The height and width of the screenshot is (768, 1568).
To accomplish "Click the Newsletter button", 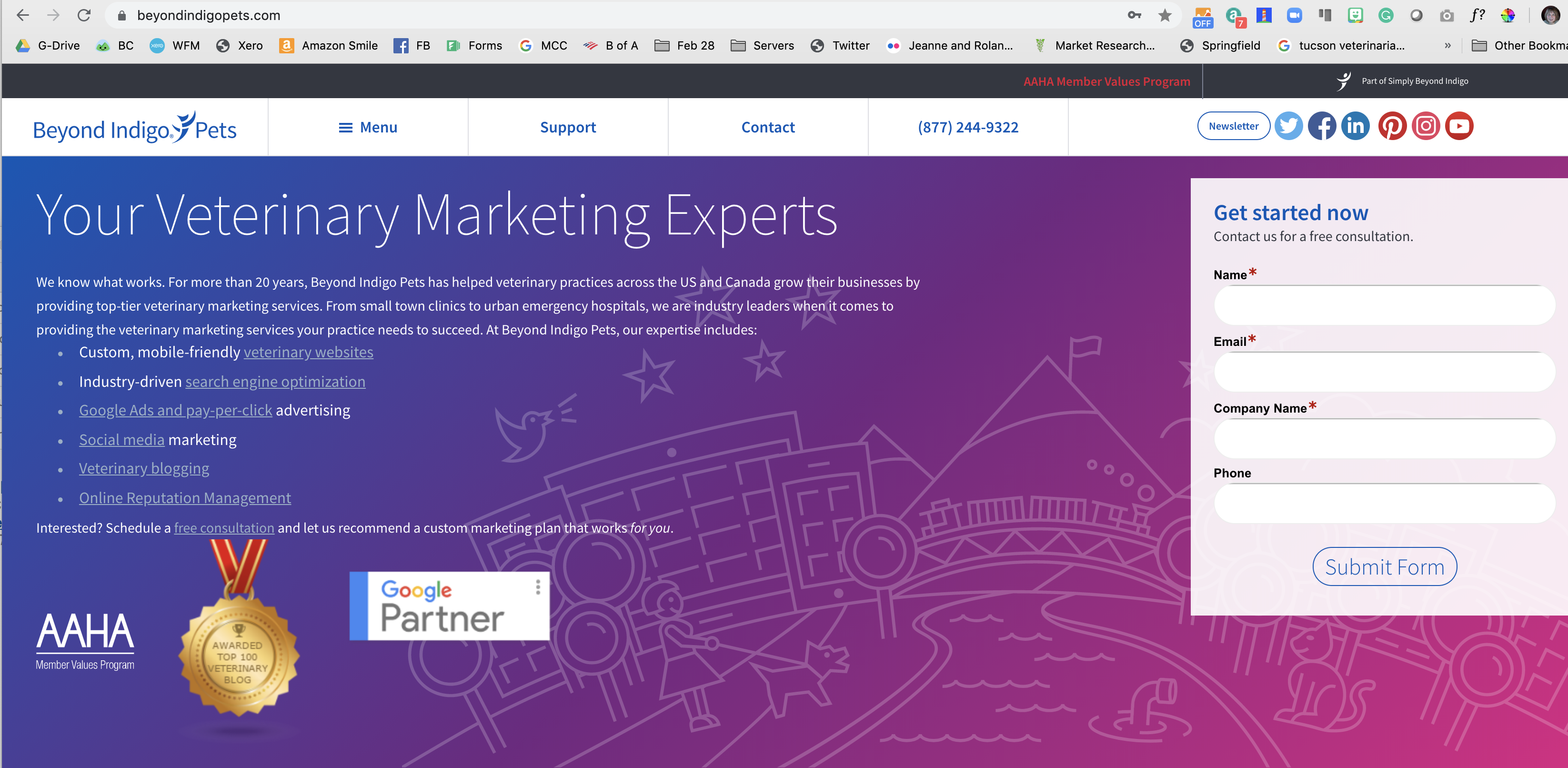I will point(1233,126).
